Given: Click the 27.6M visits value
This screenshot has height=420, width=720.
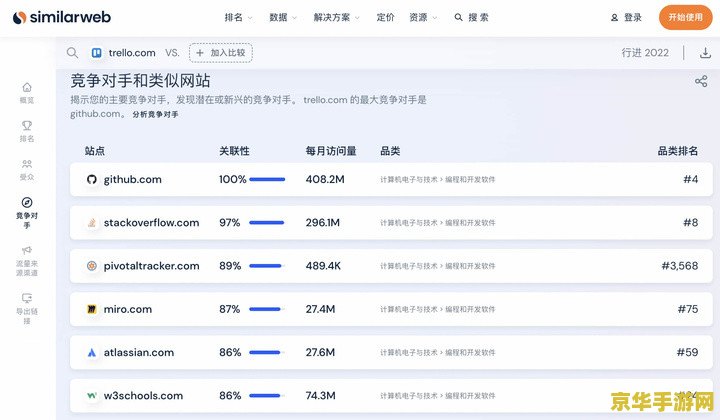Looking at the screenshot, I should [321, 353].
